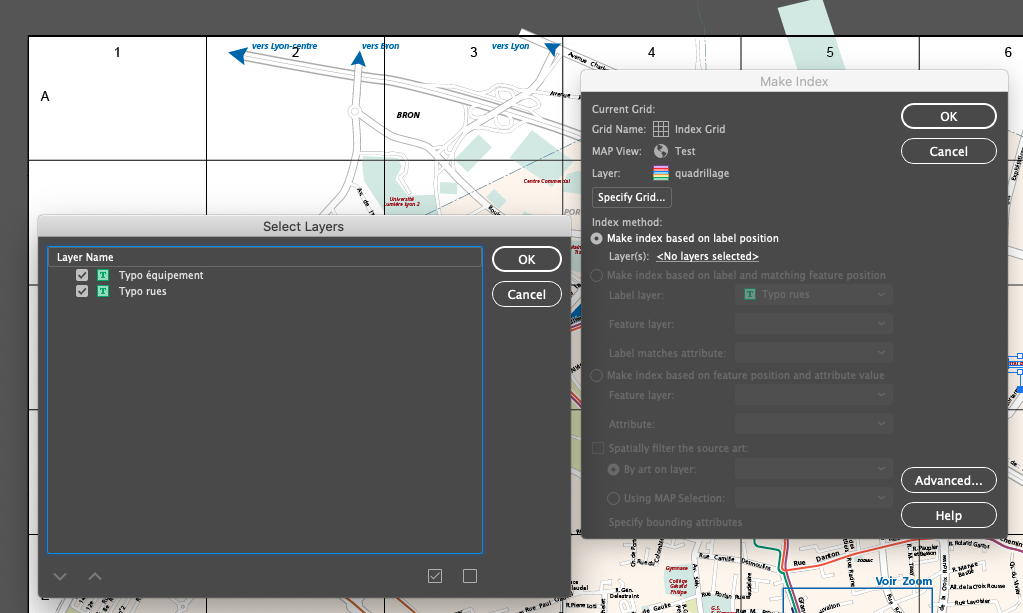This screenshot has height=613, width=1023.
Task: Click the move layer up arrow
Action: coord(95,576)
